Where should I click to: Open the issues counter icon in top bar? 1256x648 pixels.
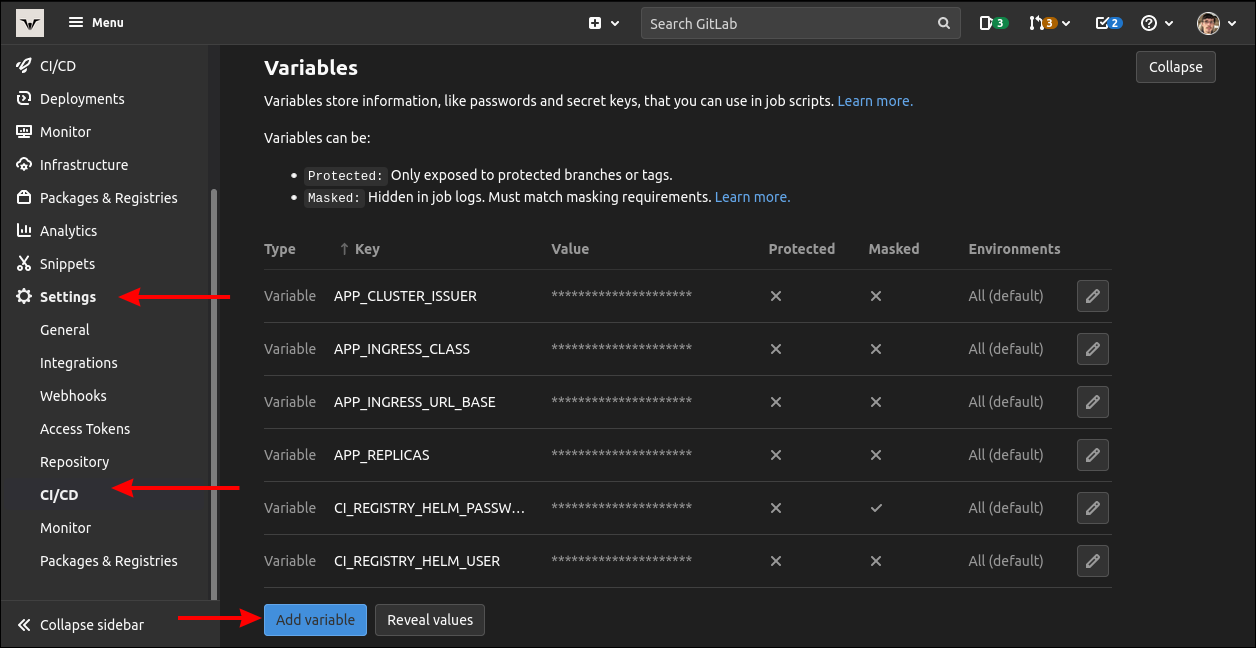click(x=992, y=23)
